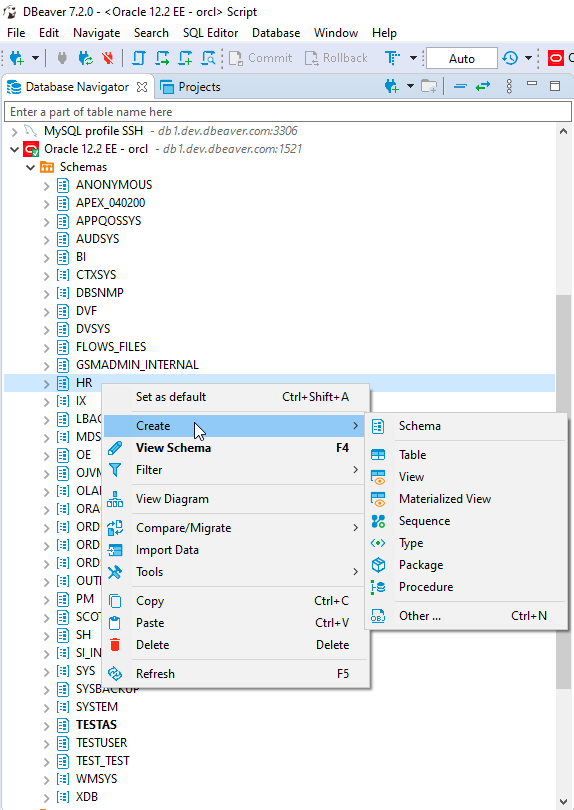Expand the ANONYMOUS schema
Viewport: 574px width, 810px height.
tap(46, 185)
